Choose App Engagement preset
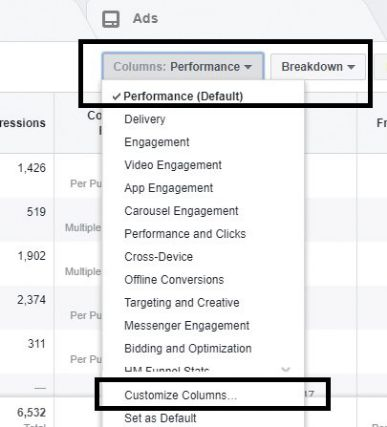This screenshot has height=427, width=387. coord(168,188)
